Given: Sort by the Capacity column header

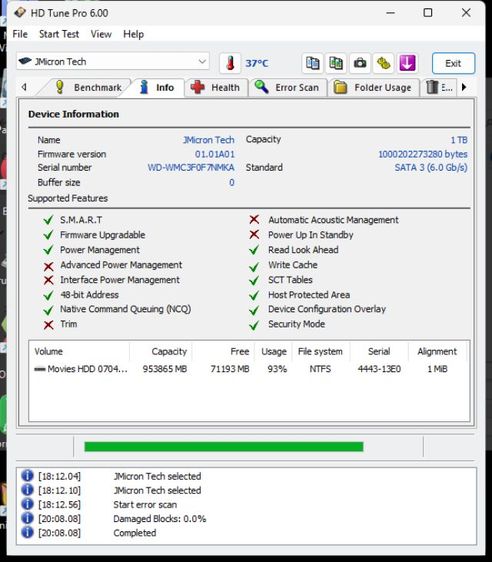Looking at the screenshot, I should (x=161, y=351).
